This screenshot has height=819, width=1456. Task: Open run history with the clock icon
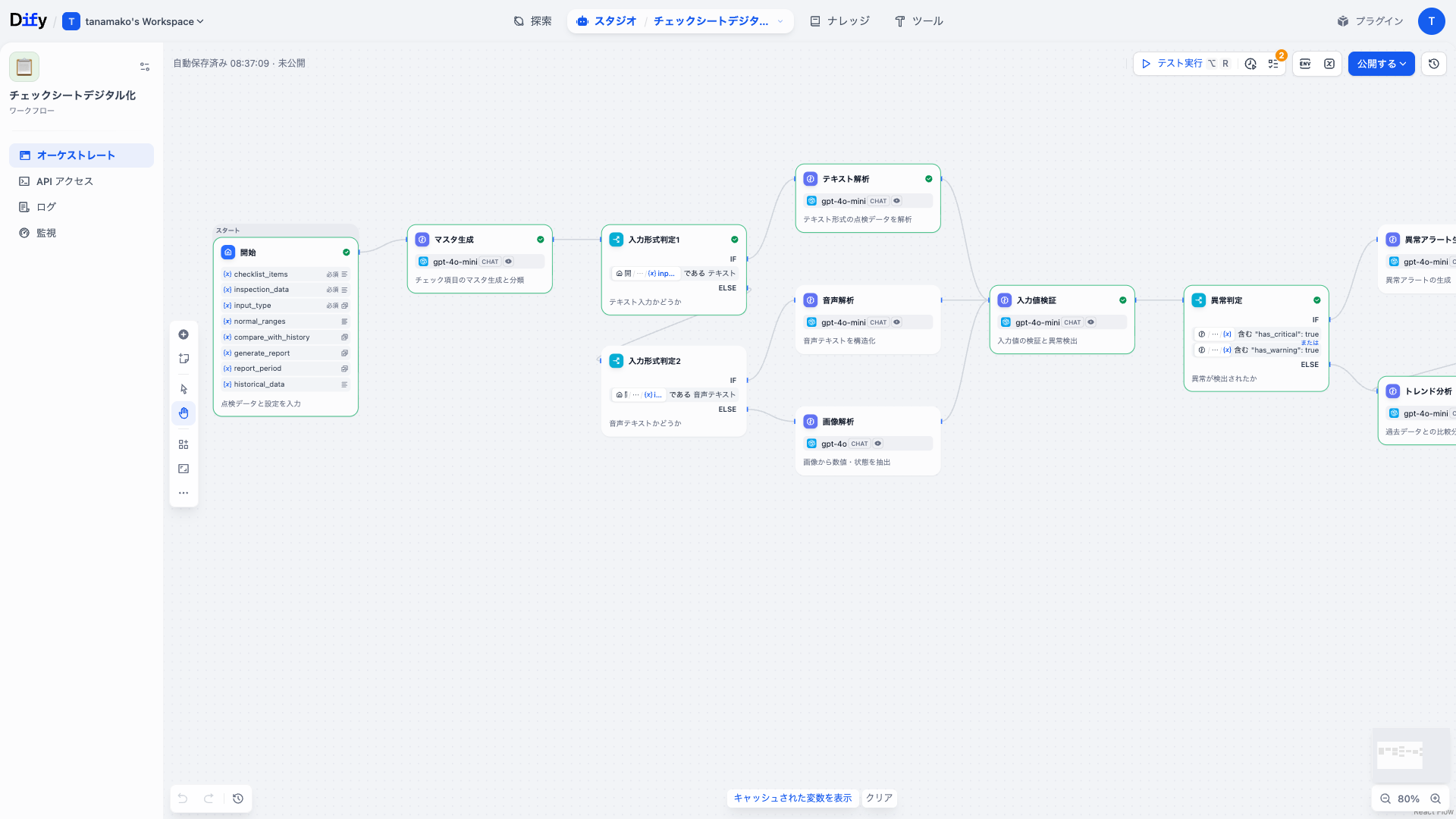pyautogui.click(x=1250, y=64)
